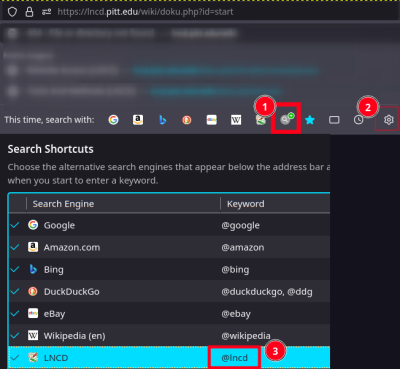Toggle the eBay search engine checkmark
The height and width of the screenshot is (369, 400).
15,314
